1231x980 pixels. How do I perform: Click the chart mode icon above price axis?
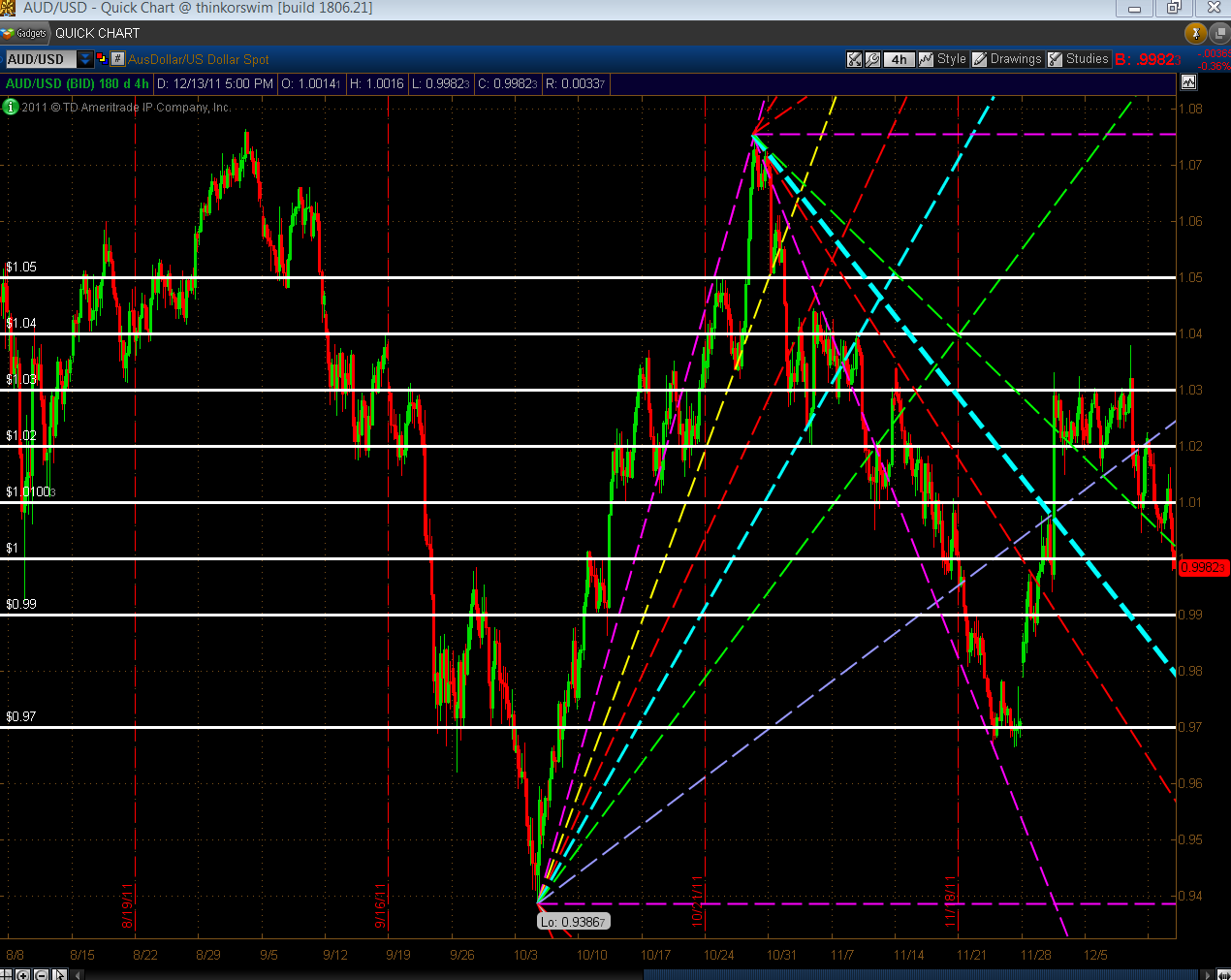pos(1188,82)
